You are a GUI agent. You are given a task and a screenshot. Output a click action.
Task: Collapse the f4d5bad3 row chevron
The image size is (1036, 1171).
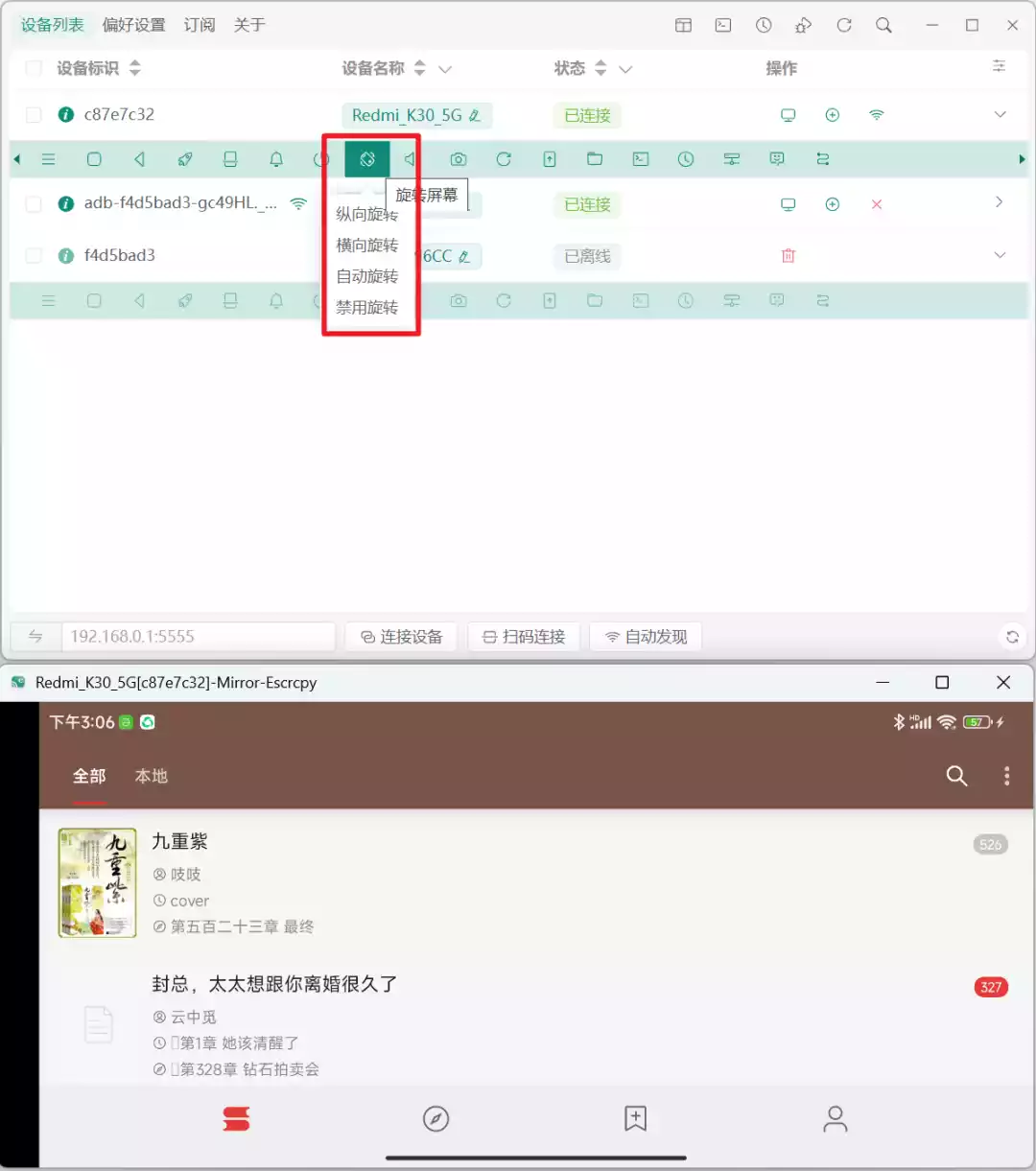[1000, 255]
